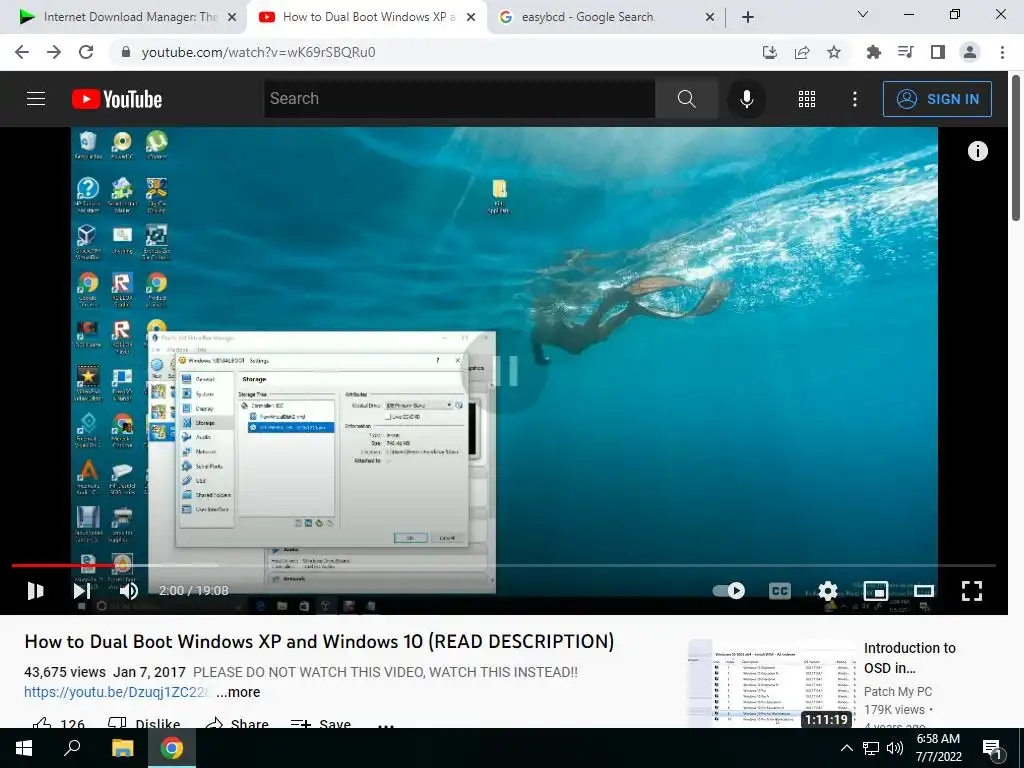Viewport: 1024px width, 768px height.
Task: Search with your voice microphone
Action: pos(746,99)
